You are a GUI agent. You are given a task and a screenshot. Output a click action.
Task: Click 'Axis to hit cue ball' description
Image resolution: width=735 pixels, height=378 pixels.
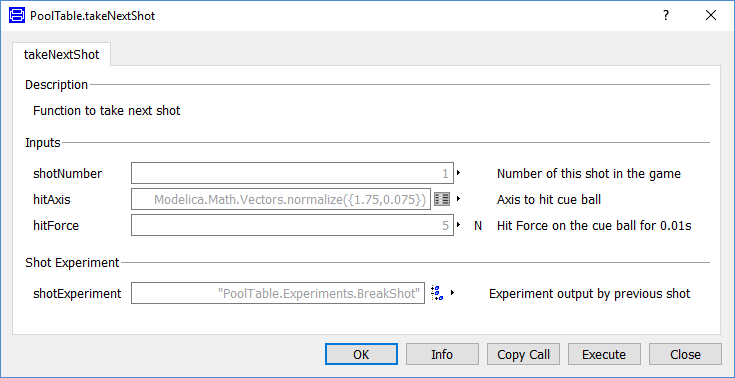[x=549, y=200]
